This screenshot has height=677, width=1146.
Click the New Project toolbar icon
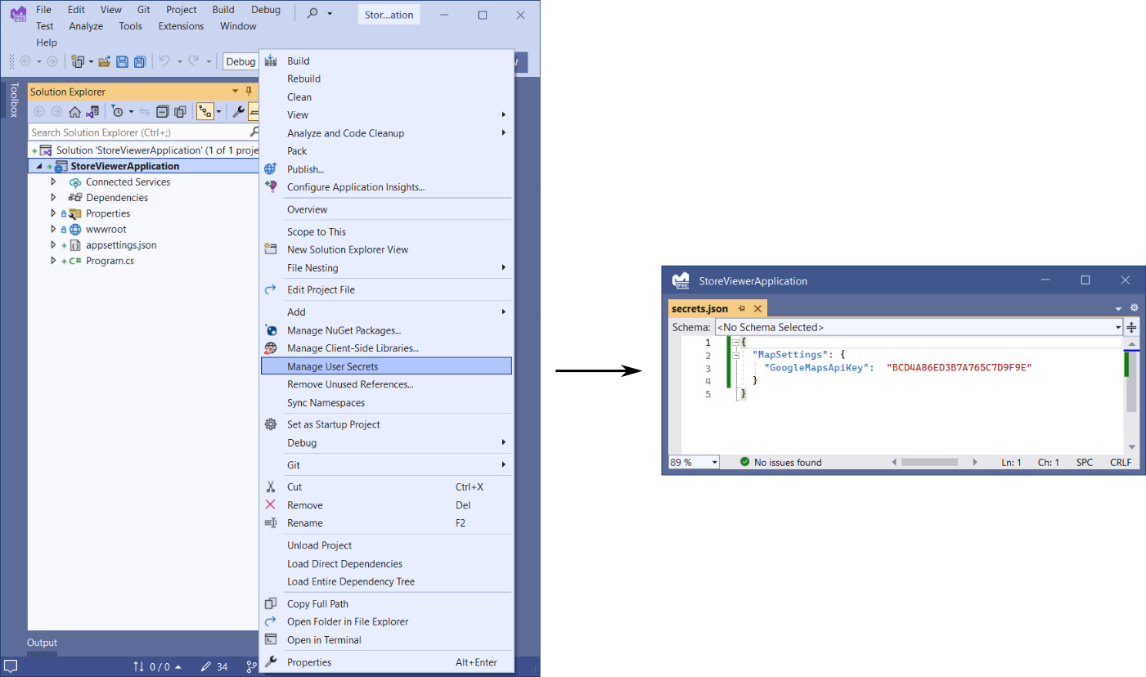[x=77, y=62]
